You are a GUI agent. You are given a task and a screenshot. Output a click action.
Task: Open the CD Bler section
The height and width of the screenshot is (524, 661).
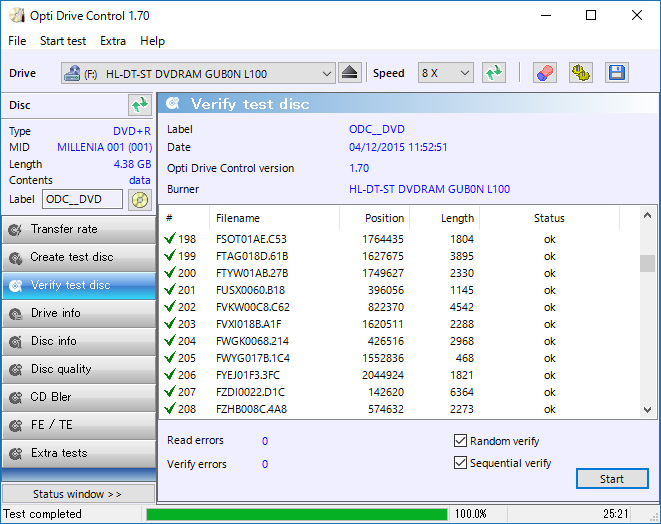(79, 397)
